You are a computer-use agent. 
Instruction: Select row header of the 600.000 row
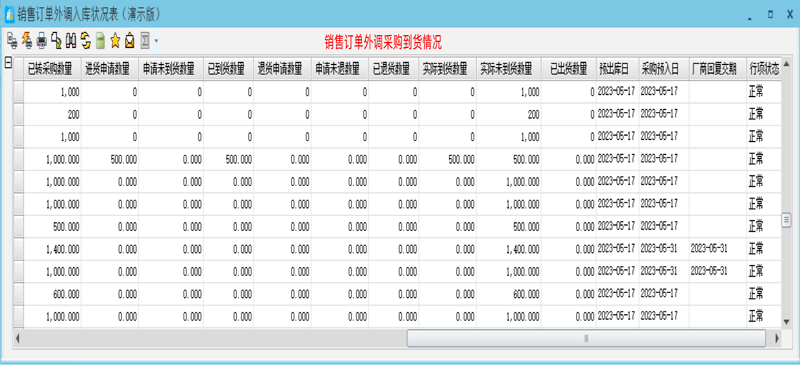(x=18, y=294)
